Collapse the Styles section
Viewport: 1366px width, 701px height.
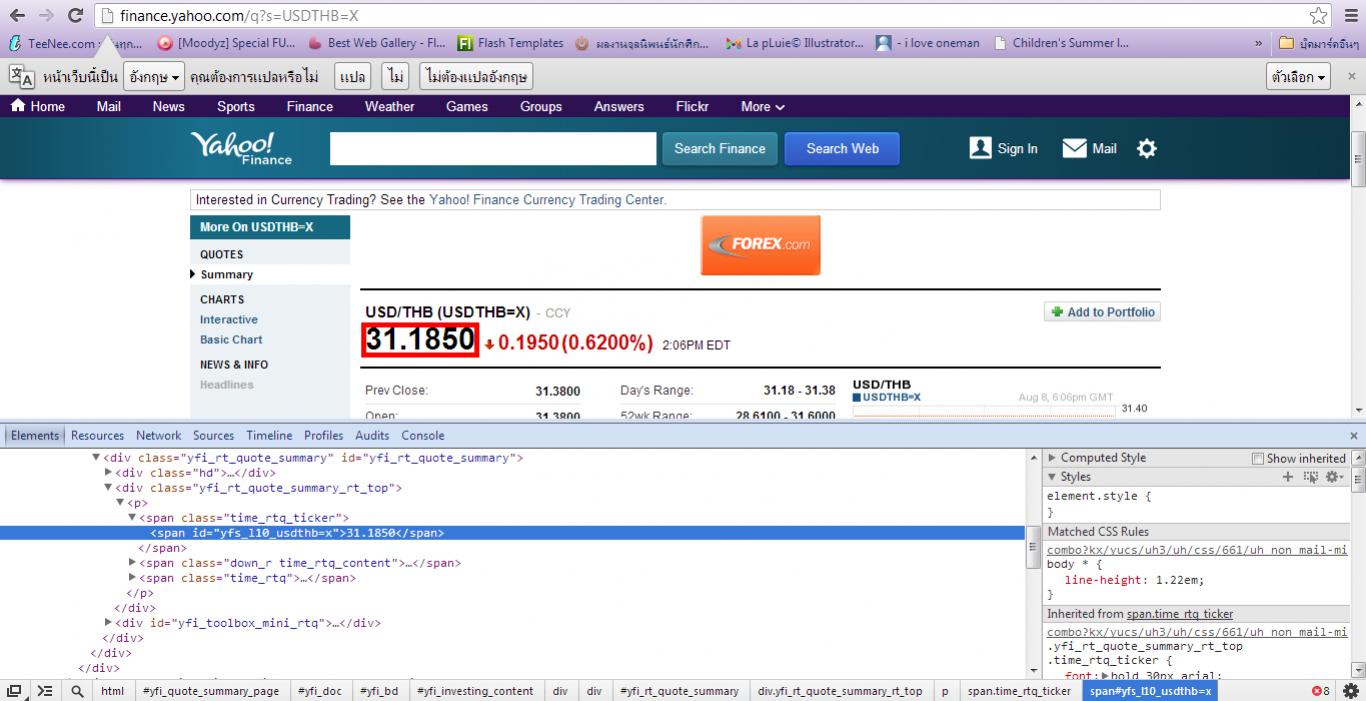point(1052,477)
